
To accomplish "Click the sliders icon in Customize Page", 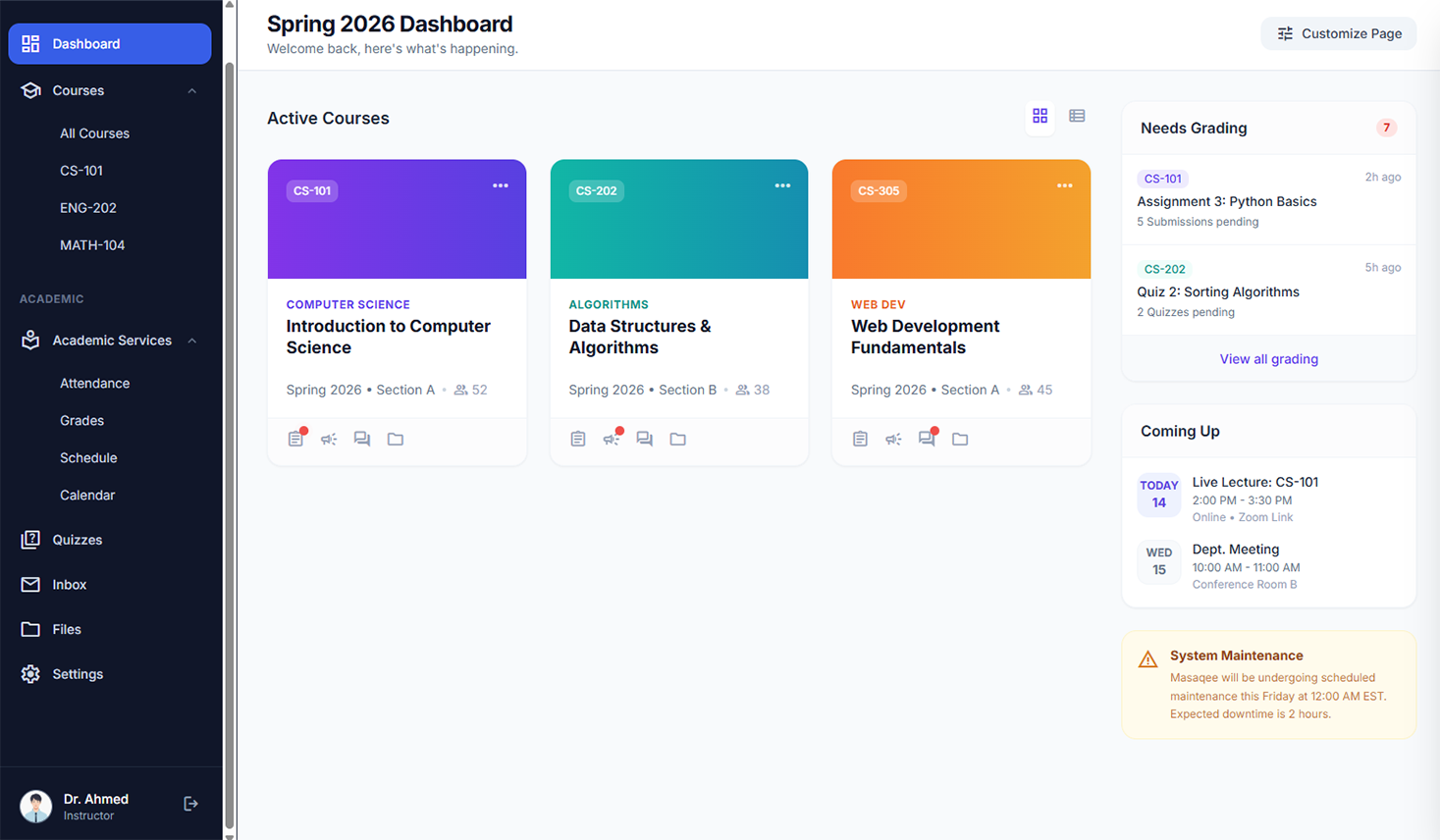I will pos(1285,33).
